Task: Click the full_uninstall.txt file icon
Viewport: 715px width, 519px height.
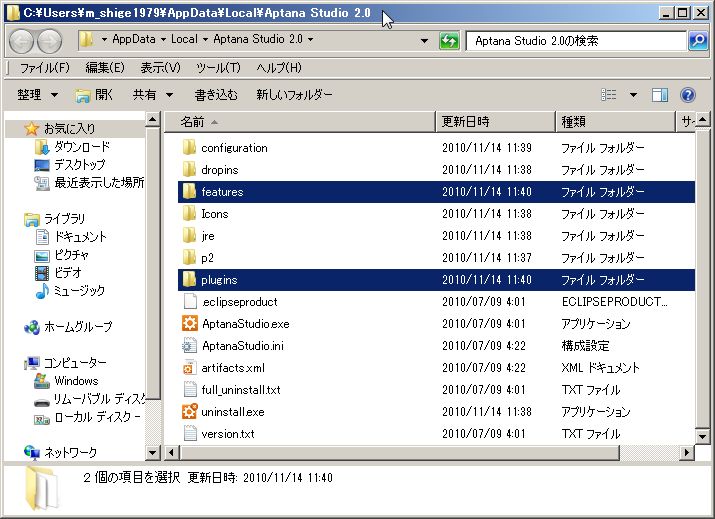Action: click(x=189, y=389)
